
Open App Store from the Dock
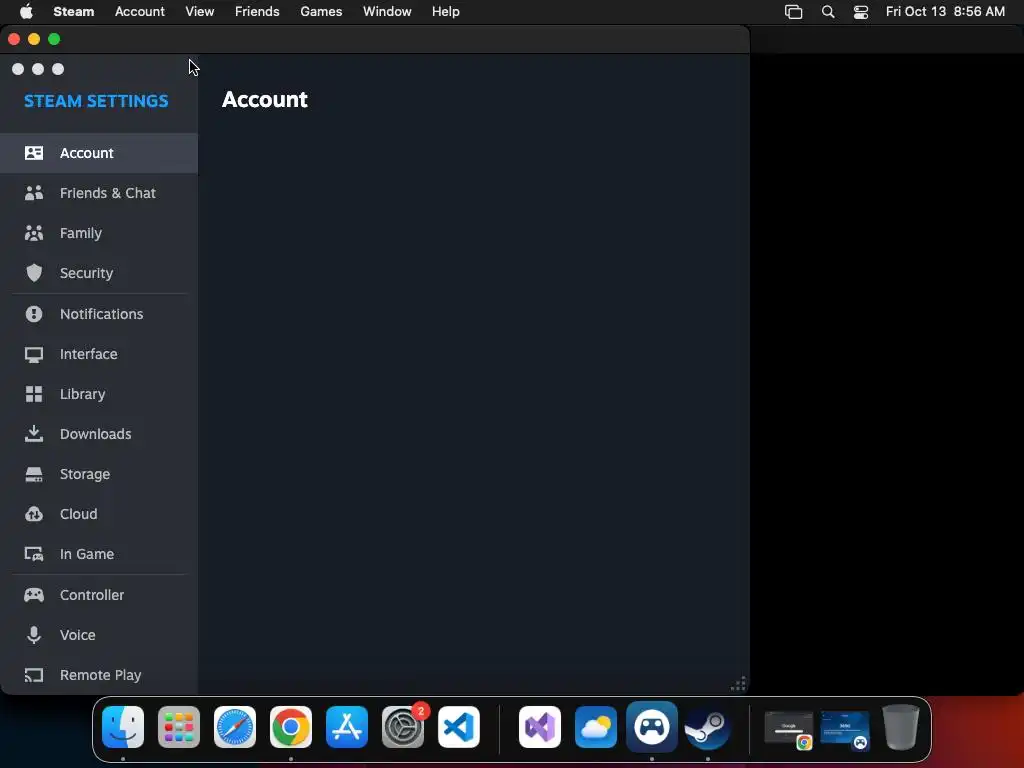(x=347, y=727)
